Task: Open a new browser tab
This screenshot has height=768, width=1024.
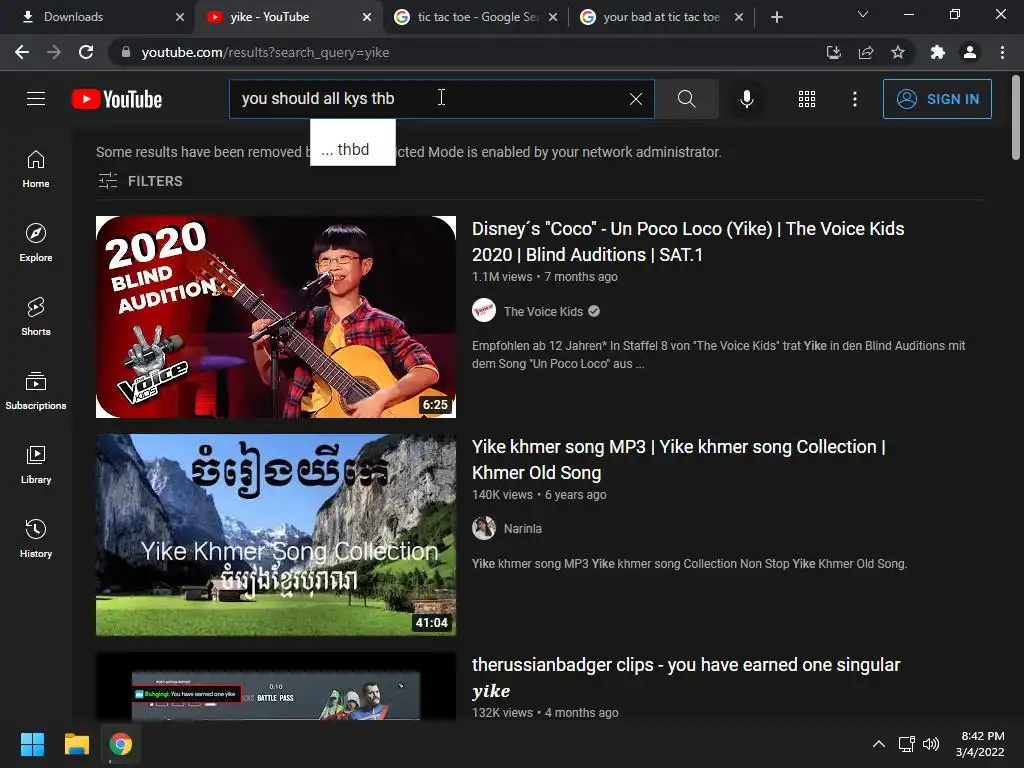Action: (776, 17)
